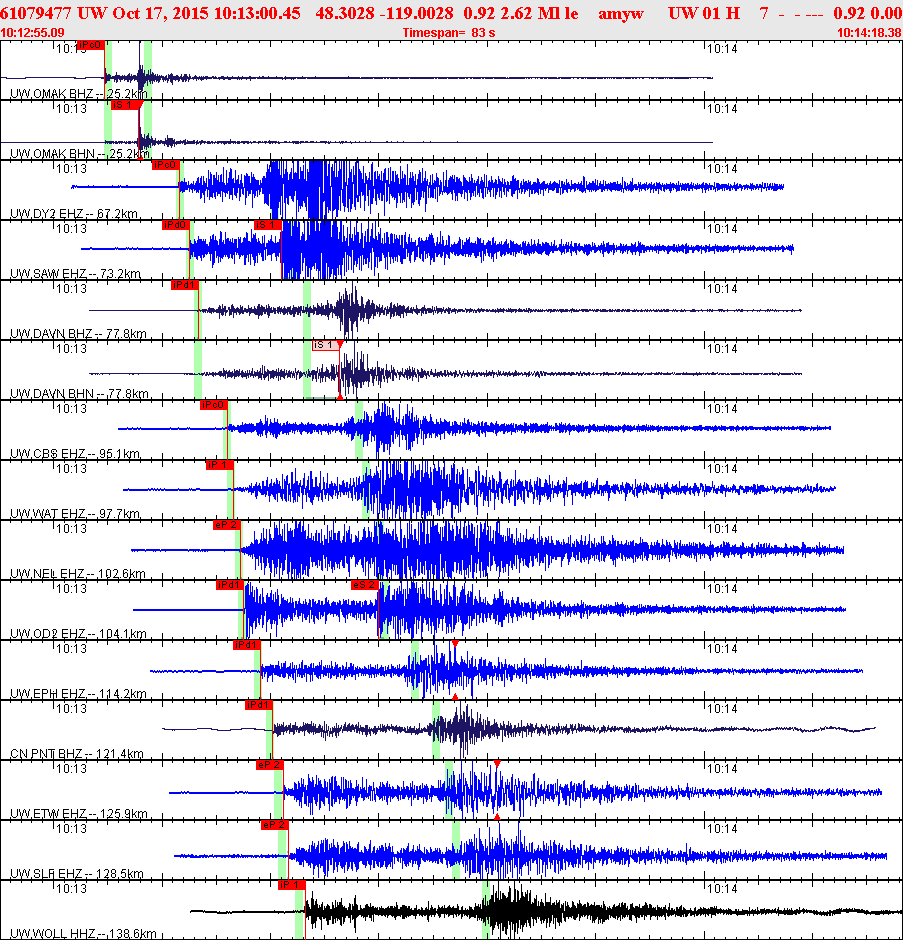Click the iPd1 pick flag on PNT BHZ
The width and height of the screenshot is (903, 940).
tap(258, 704)
